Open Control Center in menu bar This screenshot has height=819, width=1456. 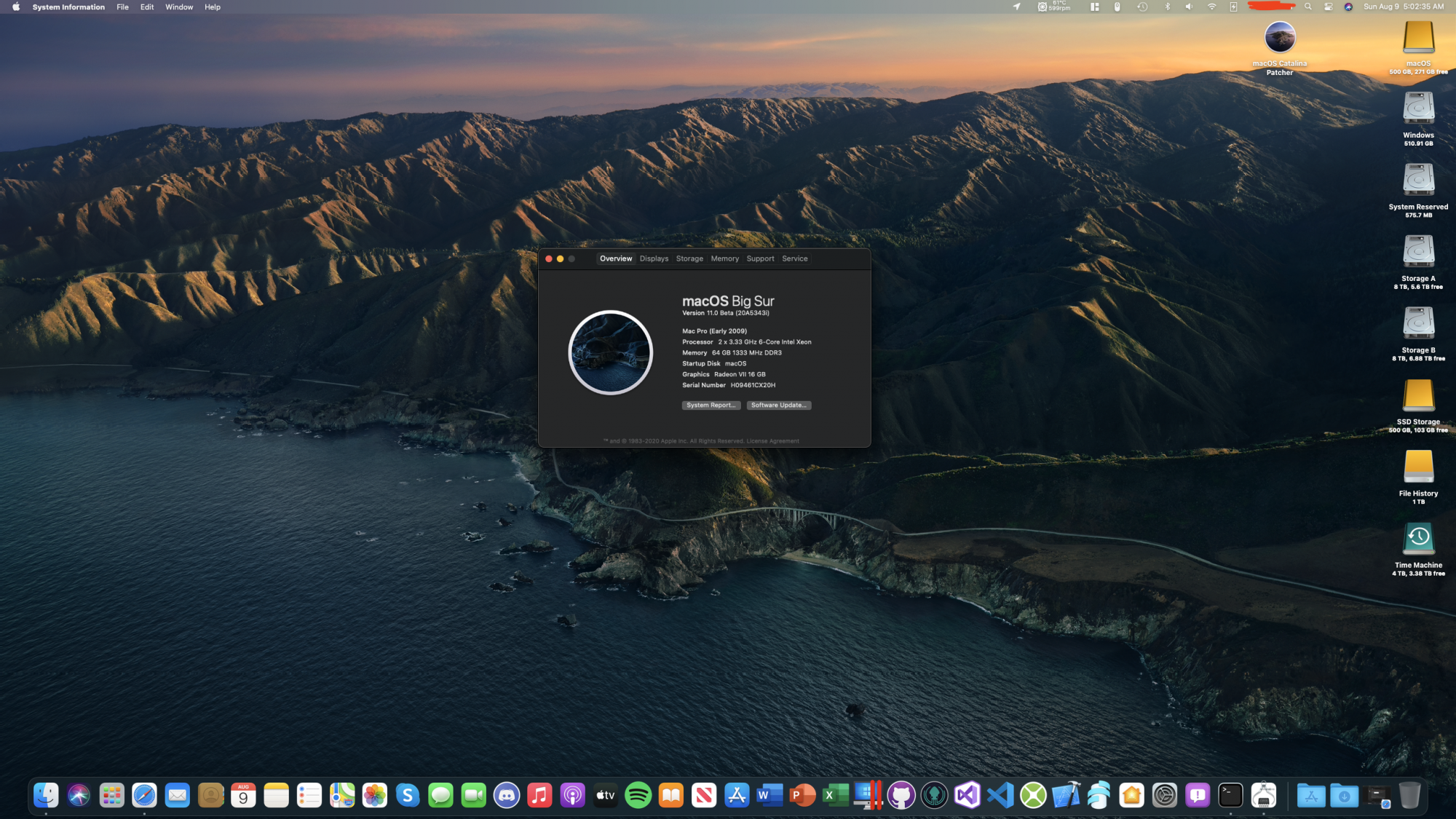pos(1329,7)
